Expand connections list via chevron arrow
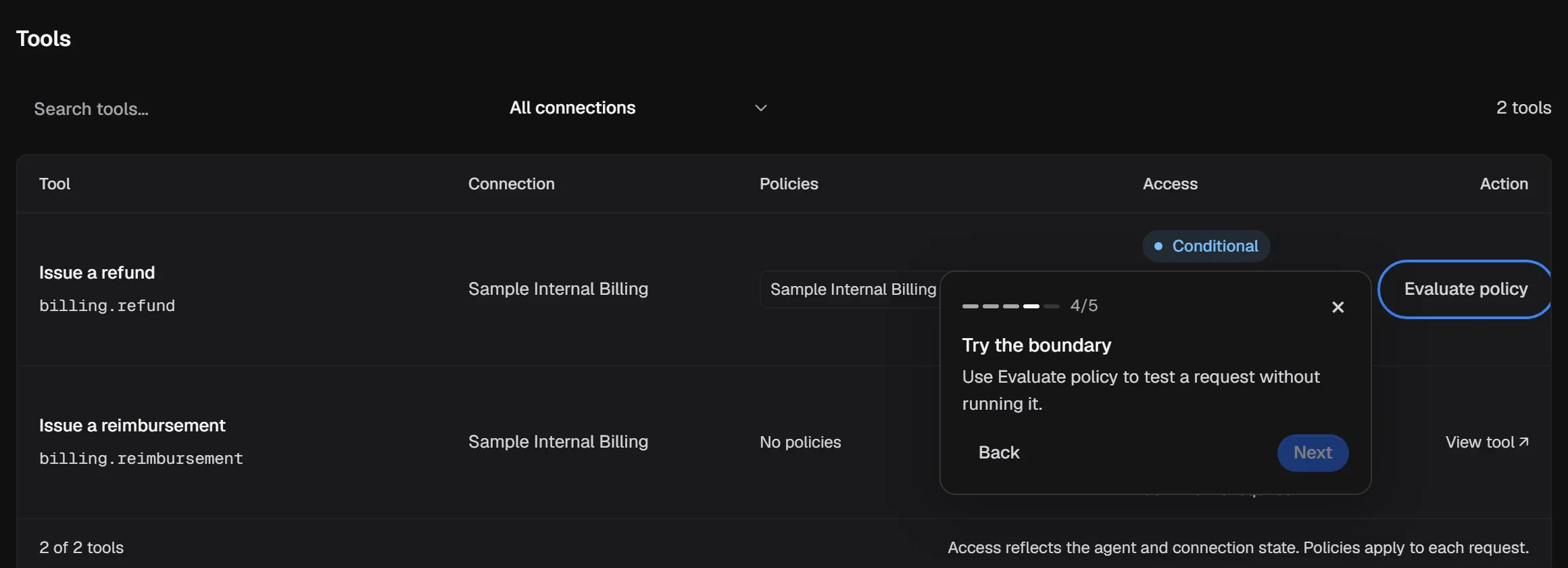The width and height of the screenshot is (1568, 568). (x=760, y=108)
